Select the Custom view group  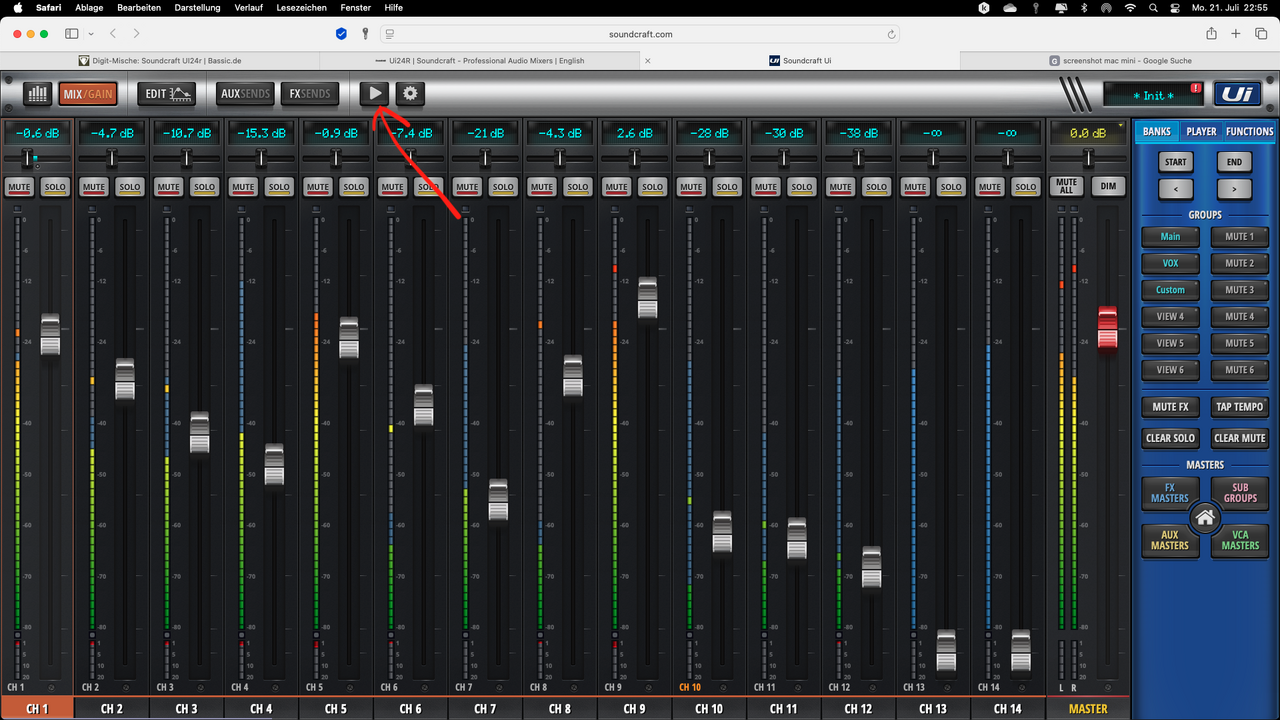point(1170,290)
